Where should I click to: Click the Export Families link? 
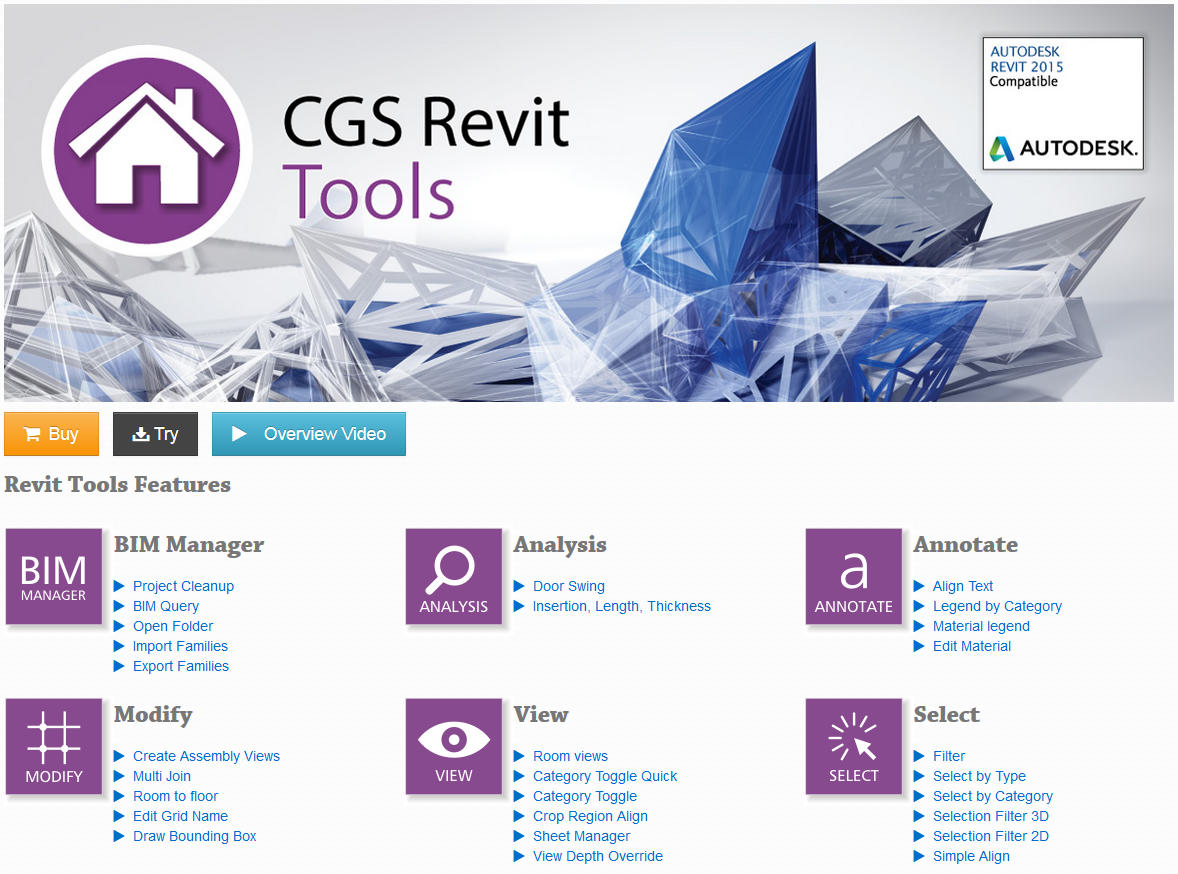[180, 666]
